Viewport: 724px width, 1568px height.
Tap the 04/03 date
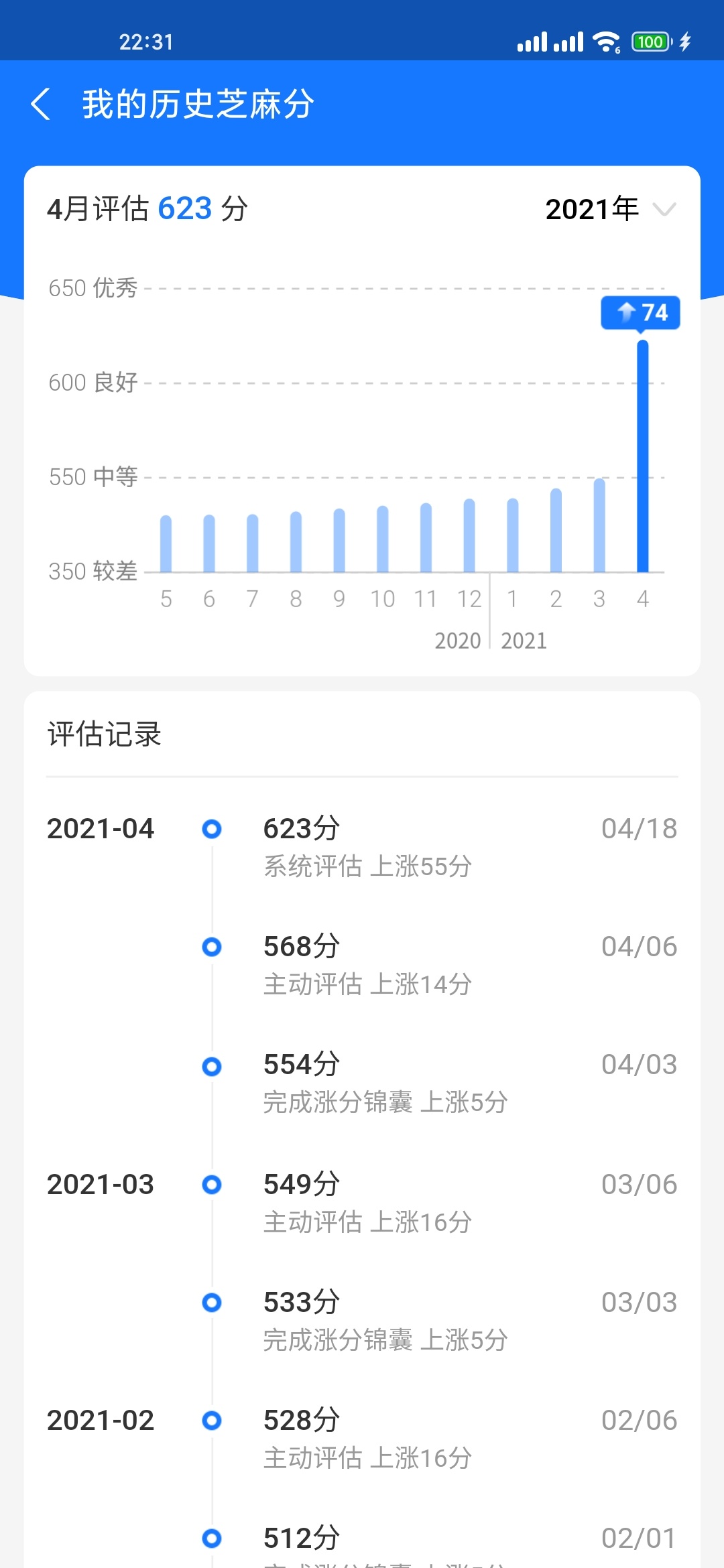(639, 1065)
